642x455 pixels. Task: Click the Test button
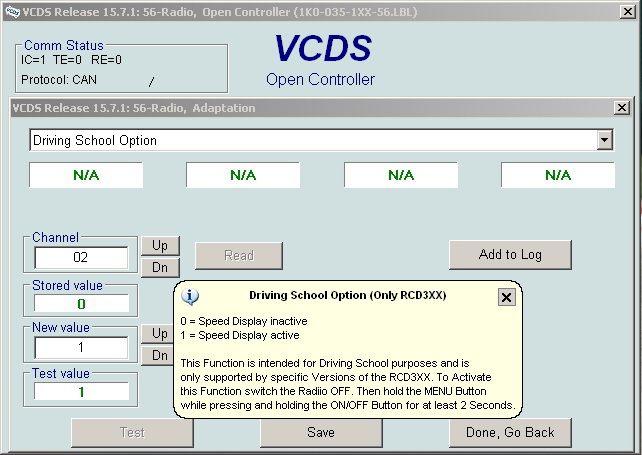pos(132,432)
